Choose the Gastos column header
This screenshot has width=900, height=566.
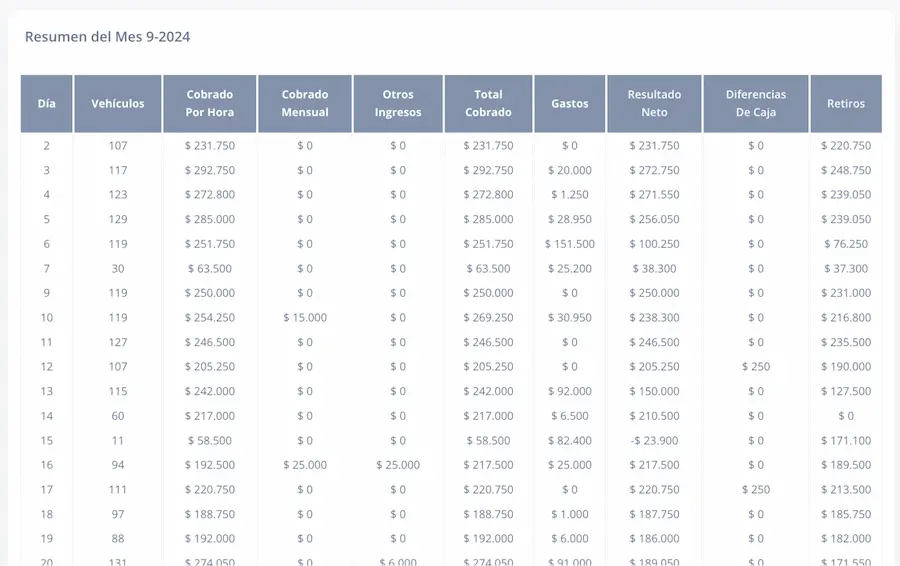tap(570, 103)
